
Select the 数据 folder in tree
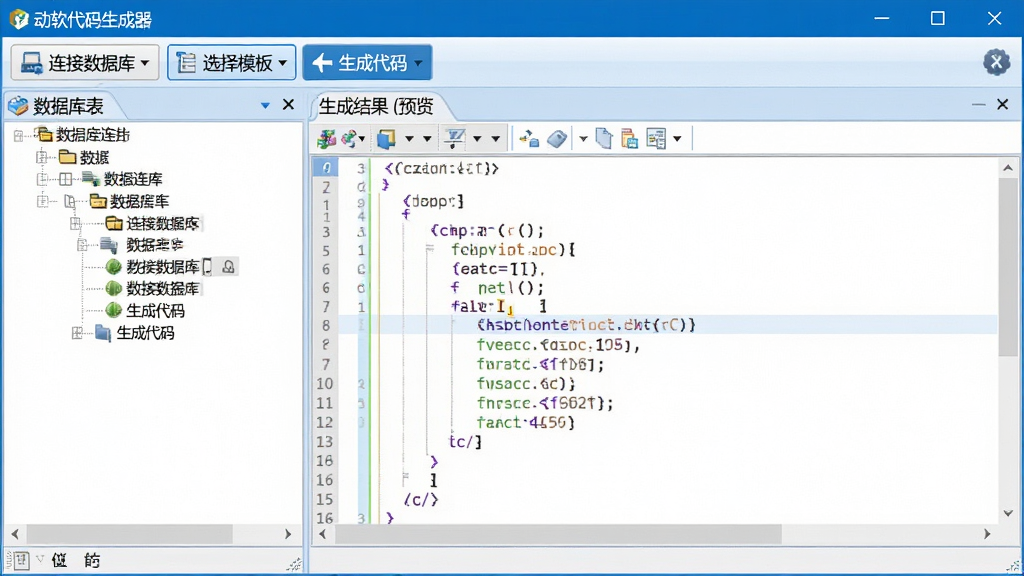coord(94,157)
